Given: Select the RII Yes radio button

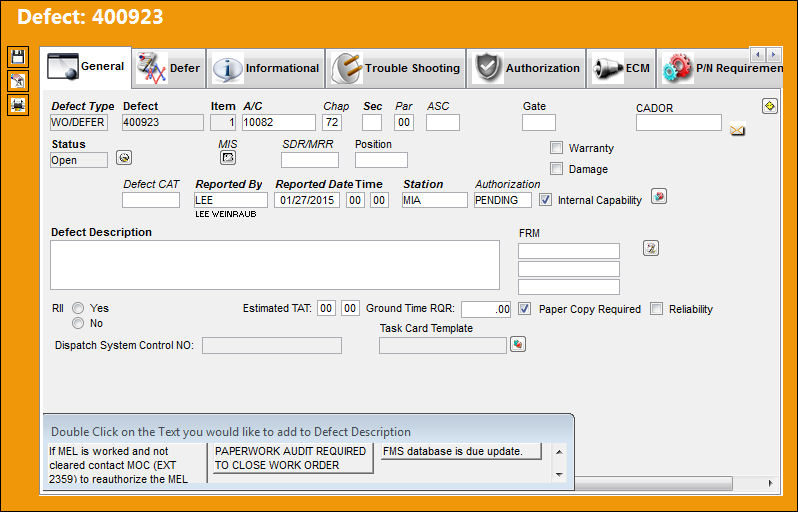Looking at the screenshot, I should [x=78, y=308].
